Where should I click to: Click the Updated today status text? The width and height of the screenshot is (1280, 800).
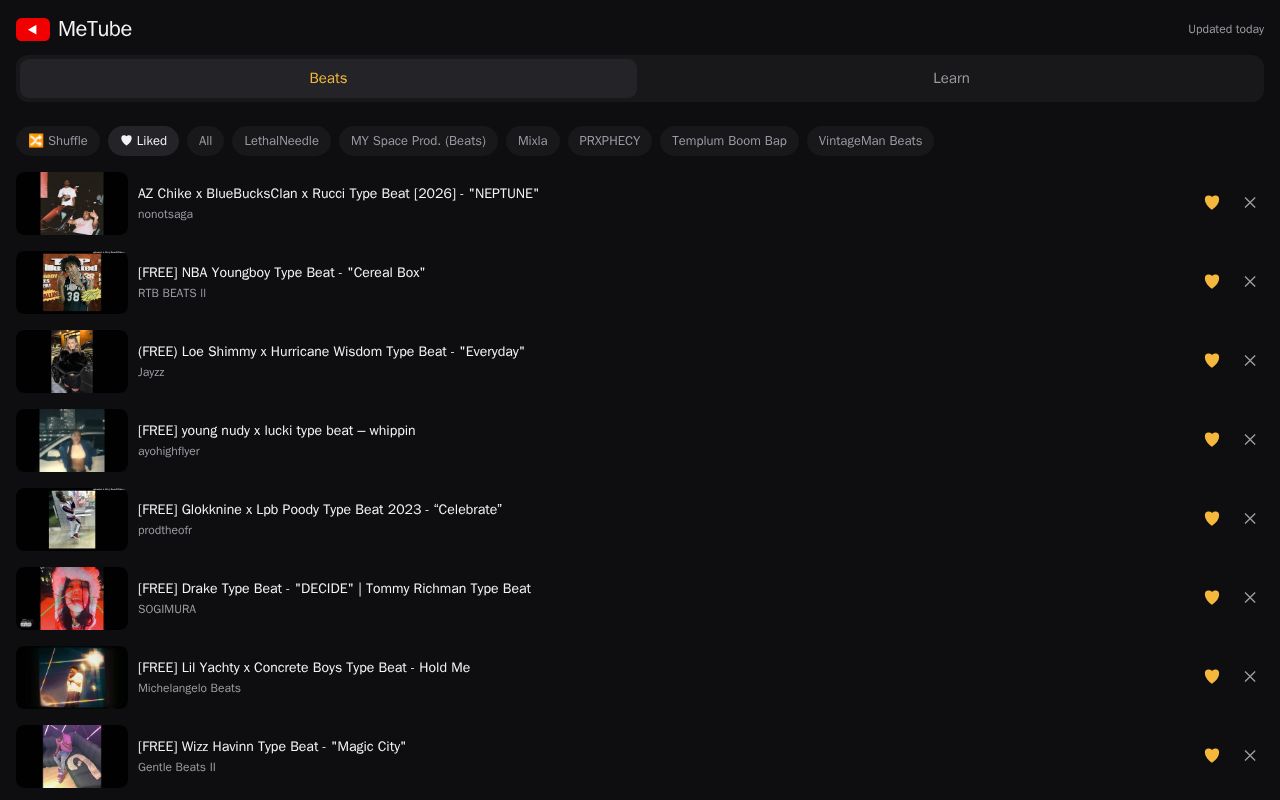tap(1226, 29)
